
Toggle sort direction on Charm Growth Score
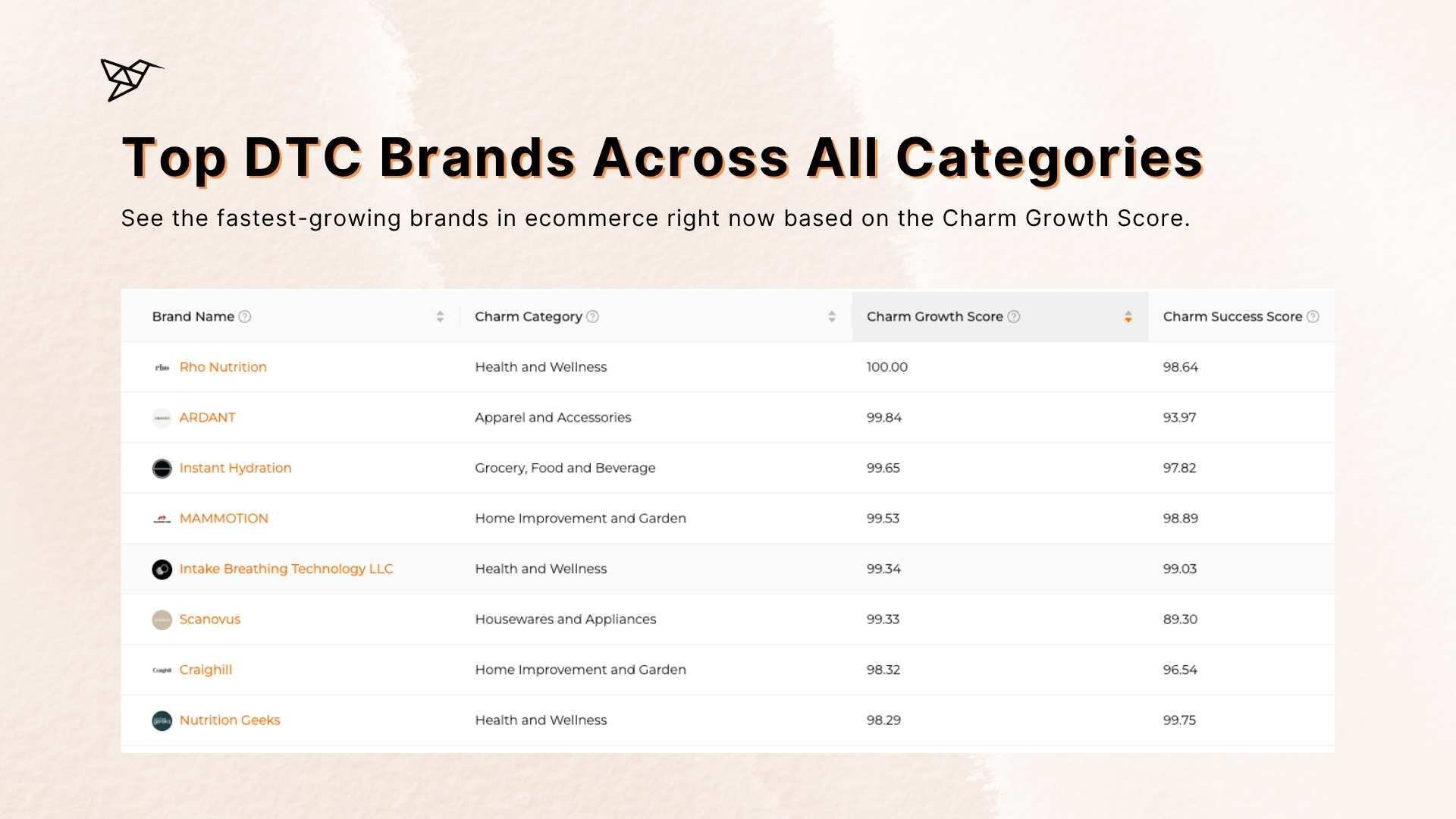(1128, 316)
